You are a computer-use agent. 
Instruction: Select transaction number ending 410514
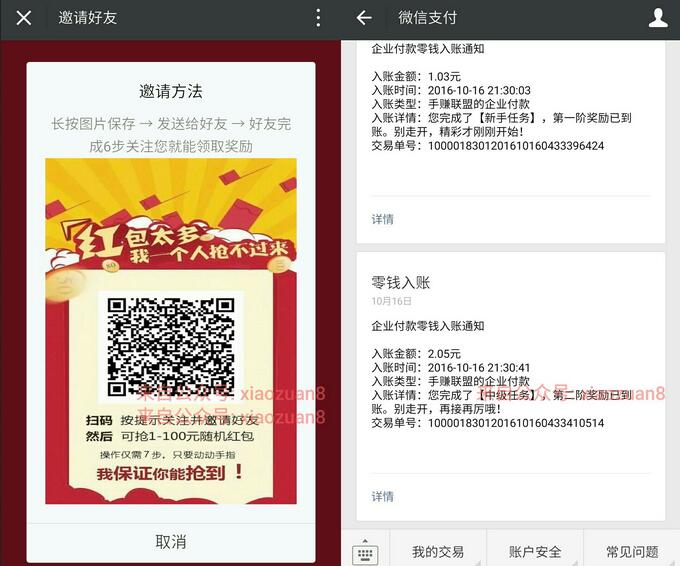pyautogui.click(x=516, y=423)
